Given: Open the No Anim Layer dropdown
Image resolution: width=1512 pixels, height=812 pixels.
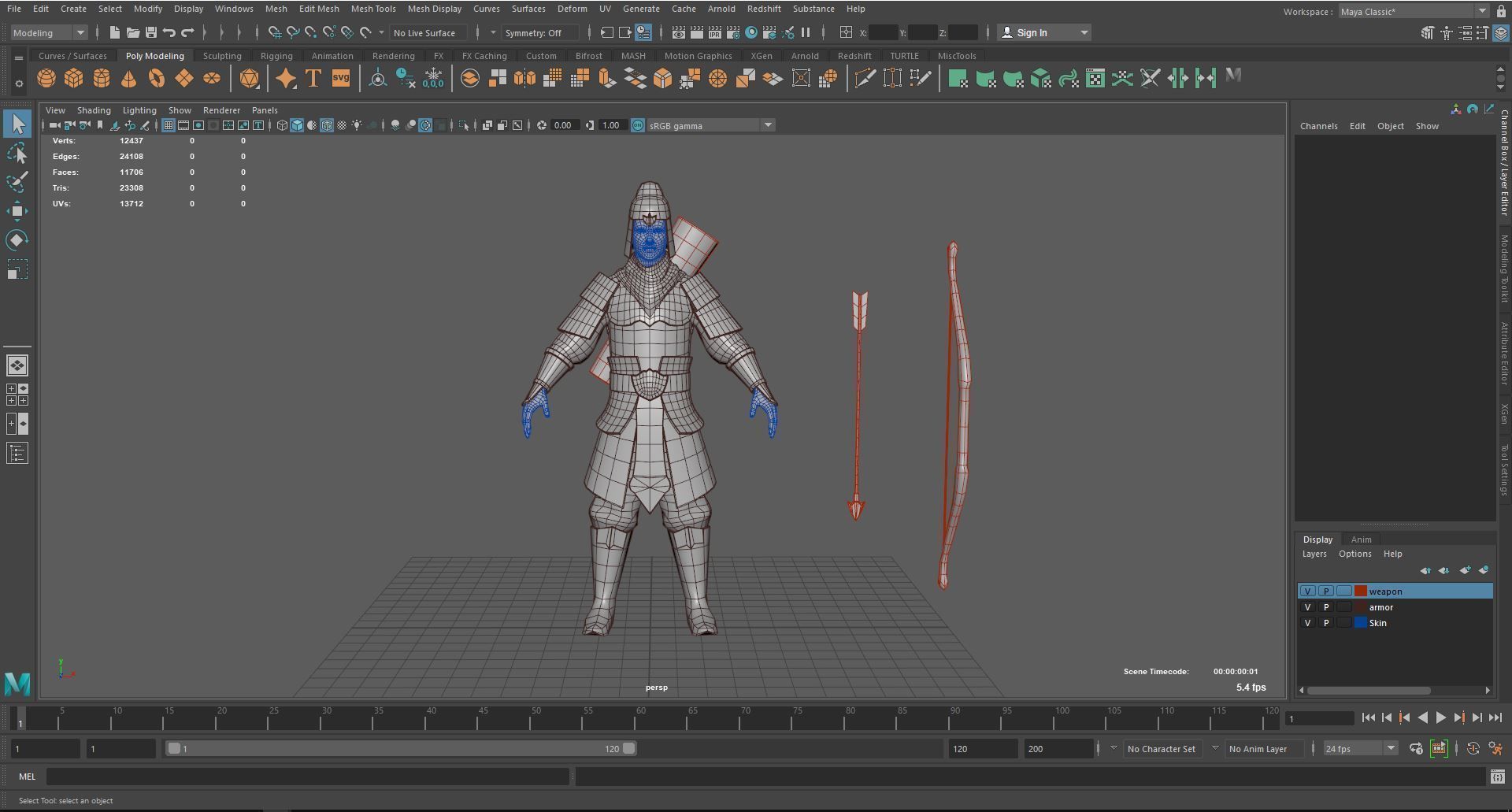Looking at the screenshot, I should pyautogui.click(x=1264, y=749).
